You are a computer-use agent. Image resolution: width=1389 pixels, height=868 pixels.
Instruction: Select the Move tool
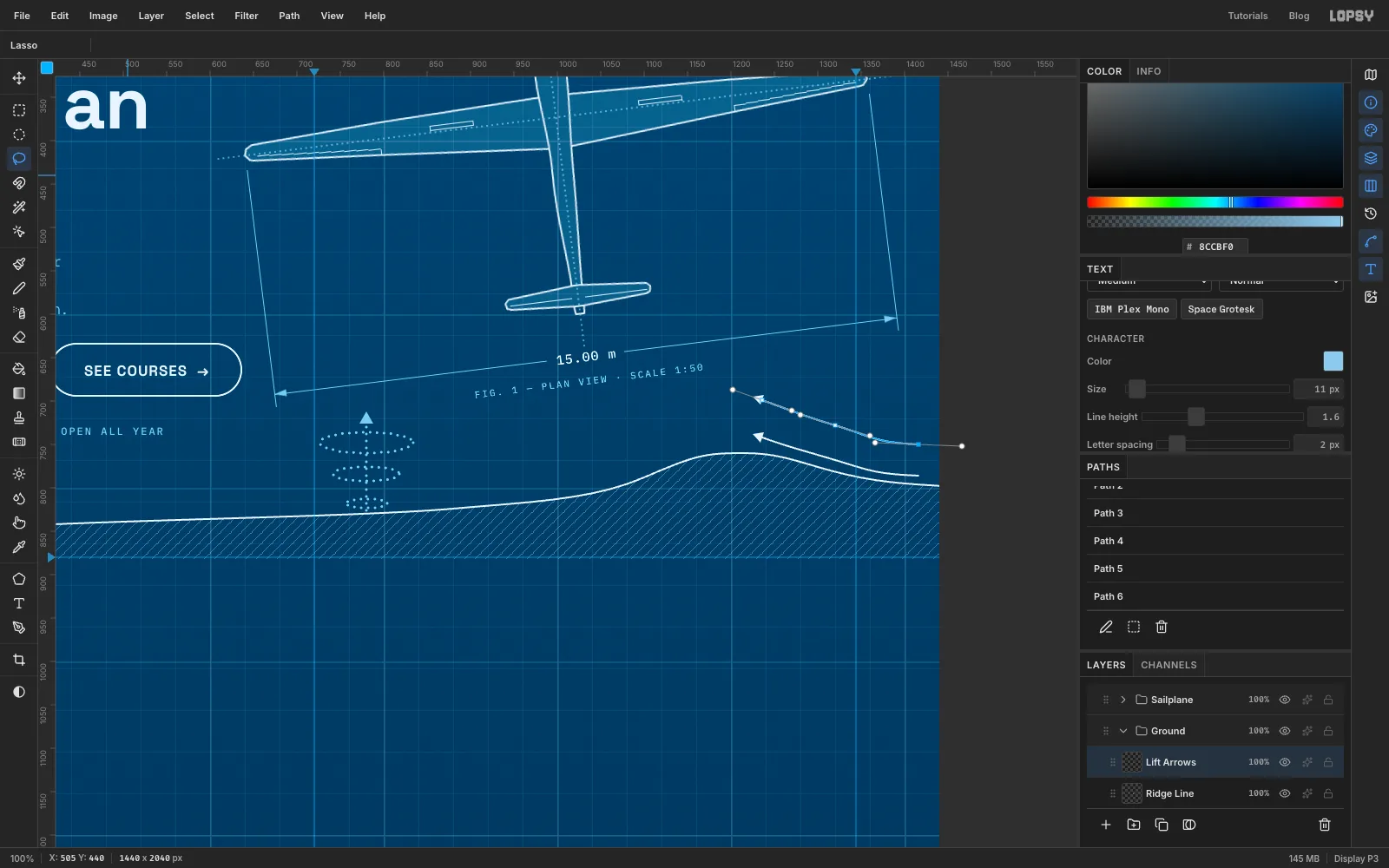pyautogui.click(x=19, y=78)
